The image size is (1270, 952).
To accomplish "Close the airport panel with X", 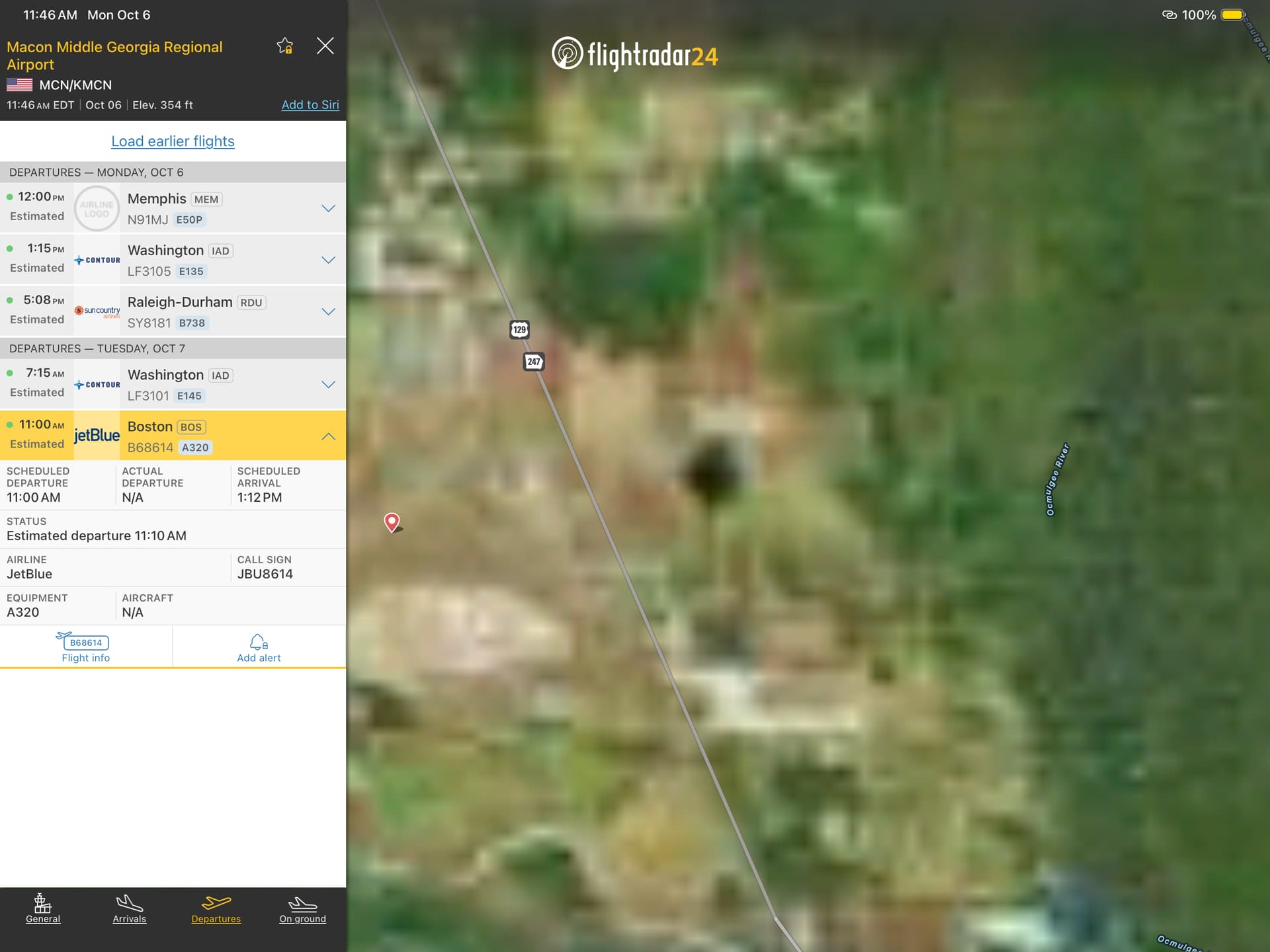I will click(325, 46).
